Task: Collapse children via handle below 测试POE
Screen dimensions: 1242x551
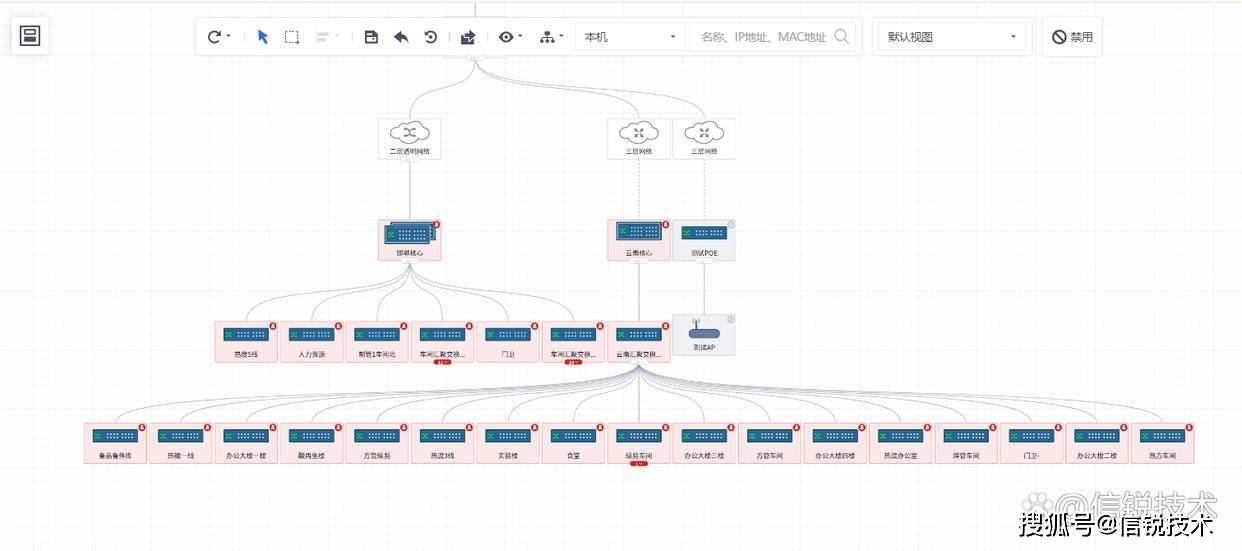Action: (x=704, y=264)
